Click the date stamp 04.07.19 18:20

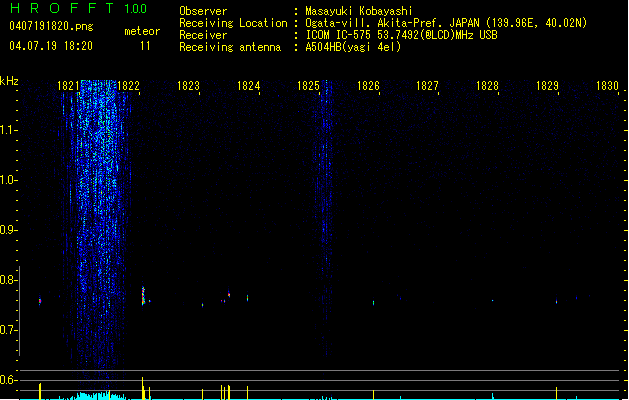(x=51, y=46)
